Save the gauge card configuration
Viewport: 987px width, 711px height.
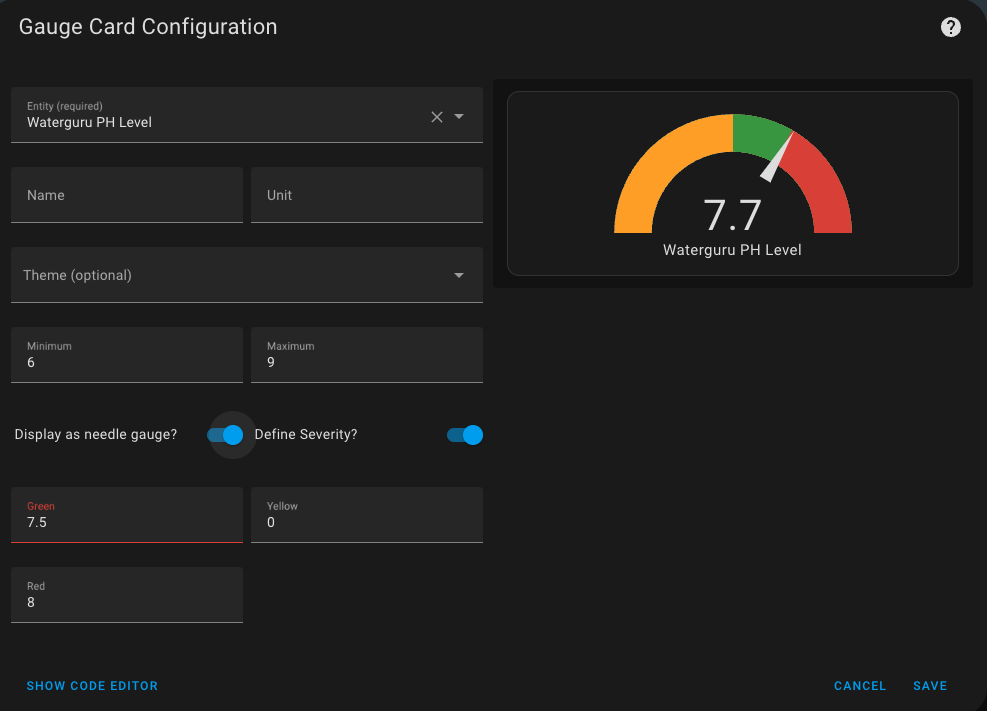click(930, 686)
